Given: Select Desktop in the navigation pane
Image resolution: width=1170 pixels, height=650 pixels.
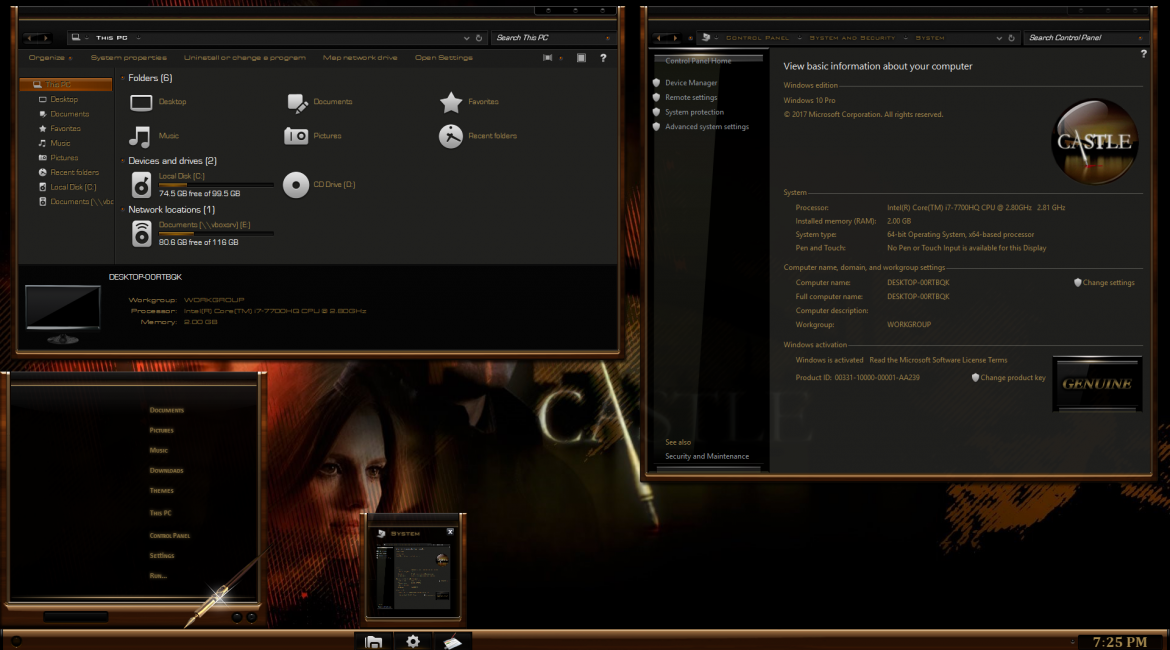Looking at the screenshot, I should (x=64, y=99).
